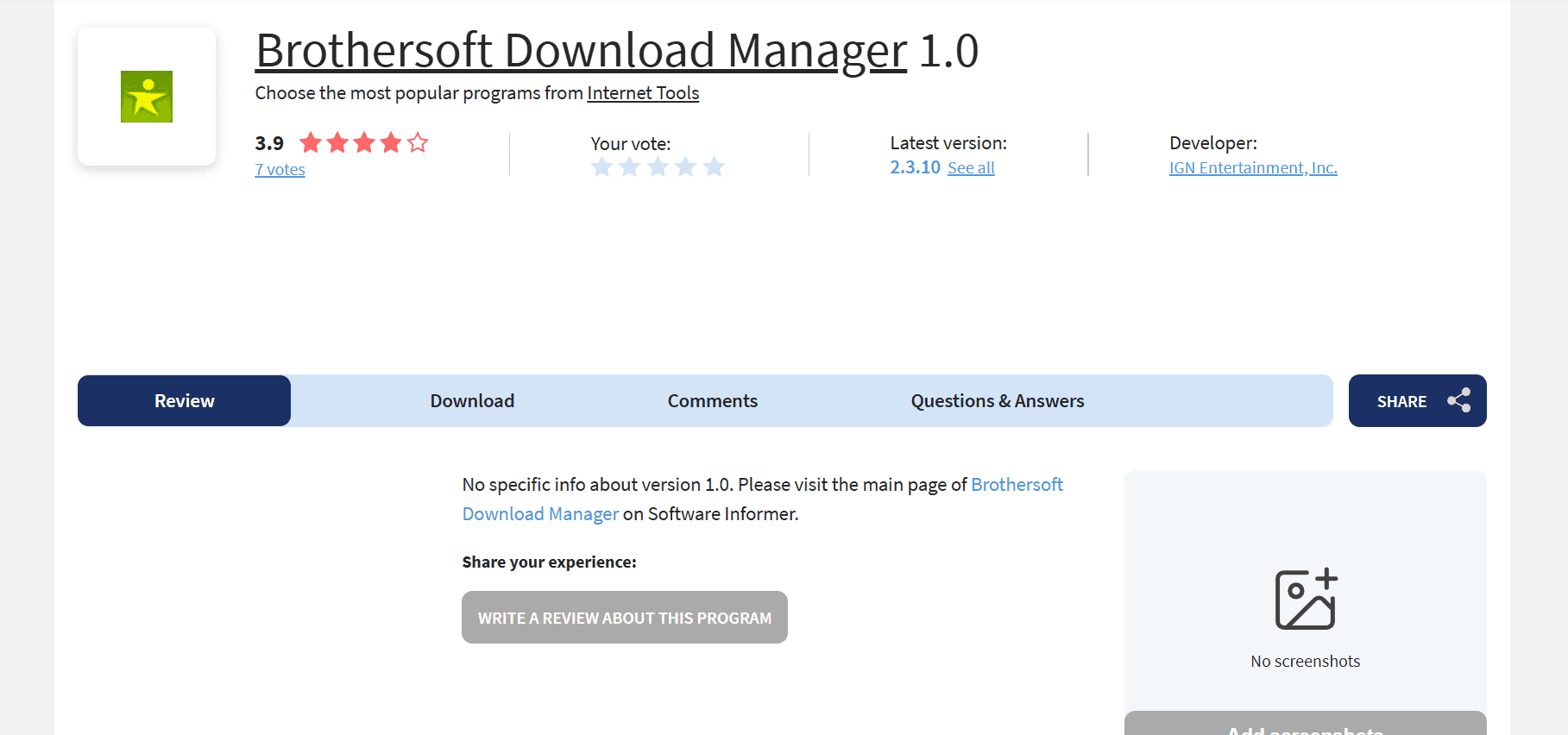Rate five stars in Your vote

coord(714,167)
